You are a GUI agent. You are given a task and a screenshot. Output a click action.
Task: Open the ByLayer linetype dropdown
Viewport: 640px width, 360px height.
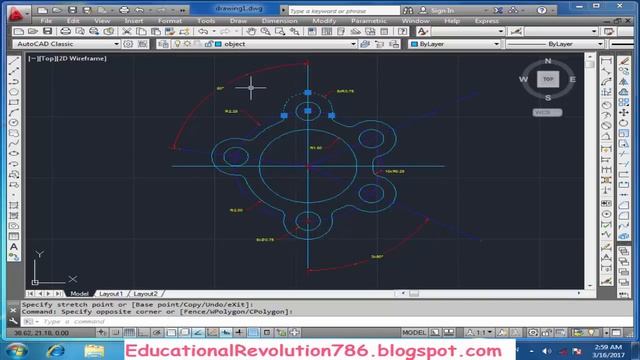pos(600,44)
